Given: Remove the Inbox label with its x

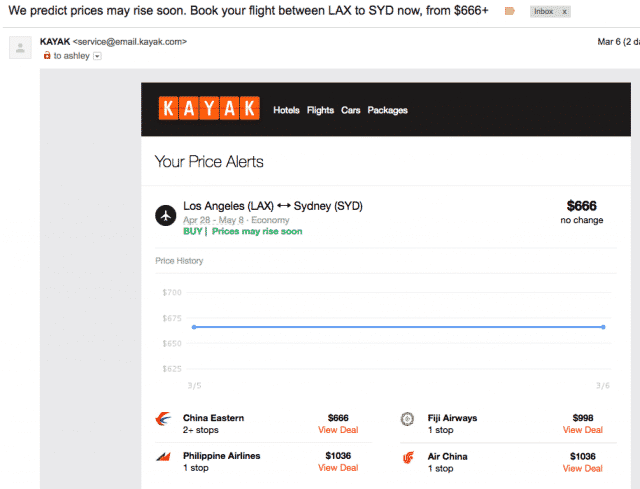Looking at the screenshot, I should pyautogui.click(x=564, y=11).
